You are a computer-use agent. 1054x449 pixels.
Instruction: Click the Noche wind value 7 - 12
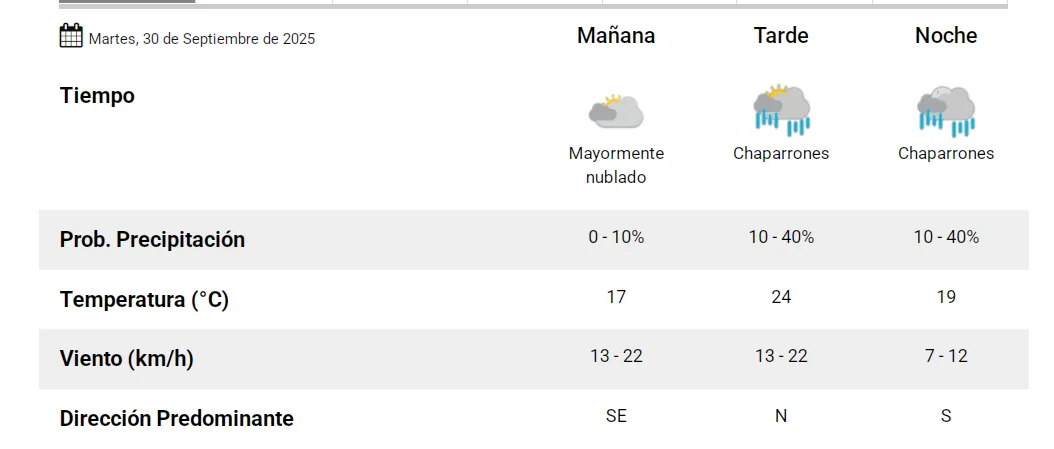[x=946, y=356]
